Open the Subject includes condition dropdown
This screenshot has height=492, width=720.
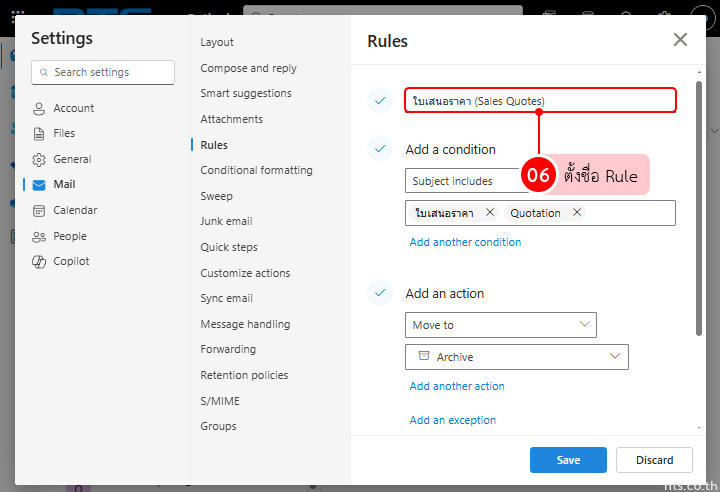click(465, 181)
